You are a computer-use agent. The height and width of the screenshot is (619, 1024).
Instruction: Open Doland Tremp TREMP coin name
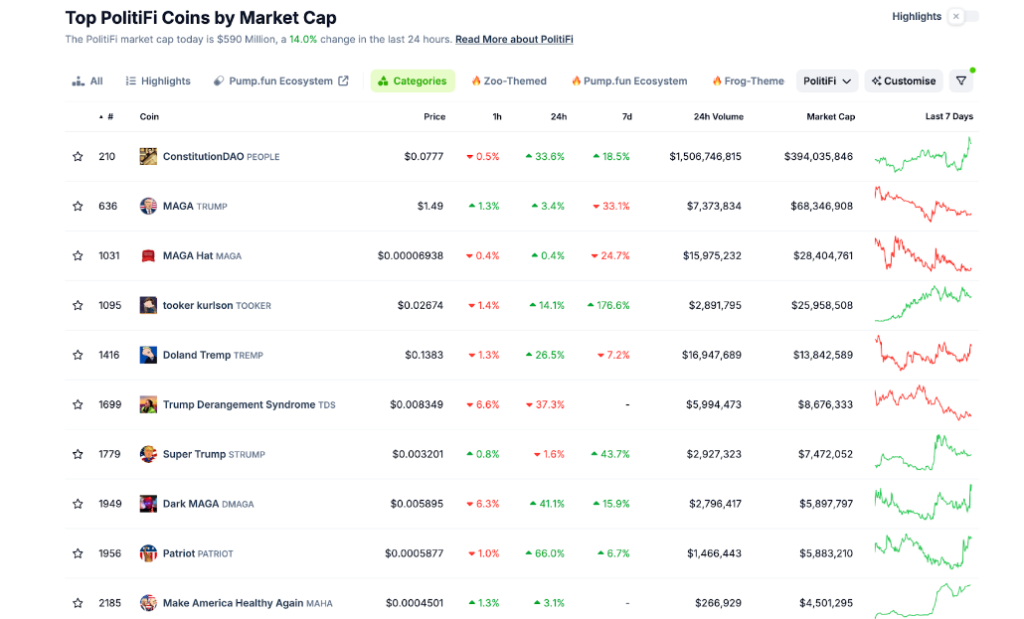(x=213, y=355)
